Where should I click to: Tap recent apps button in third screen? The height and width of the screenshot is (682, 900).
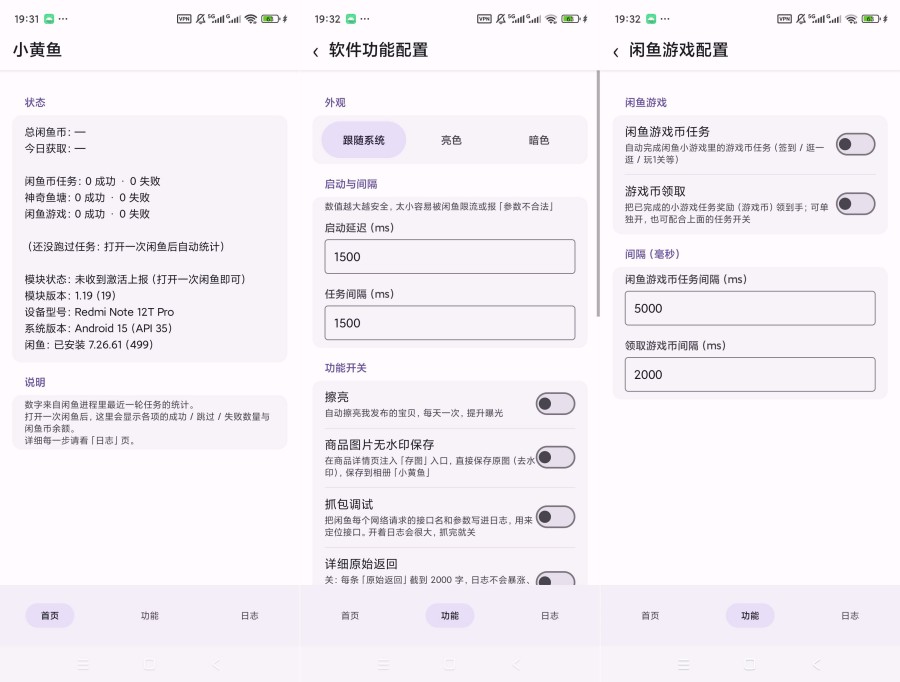pos(683,664)
